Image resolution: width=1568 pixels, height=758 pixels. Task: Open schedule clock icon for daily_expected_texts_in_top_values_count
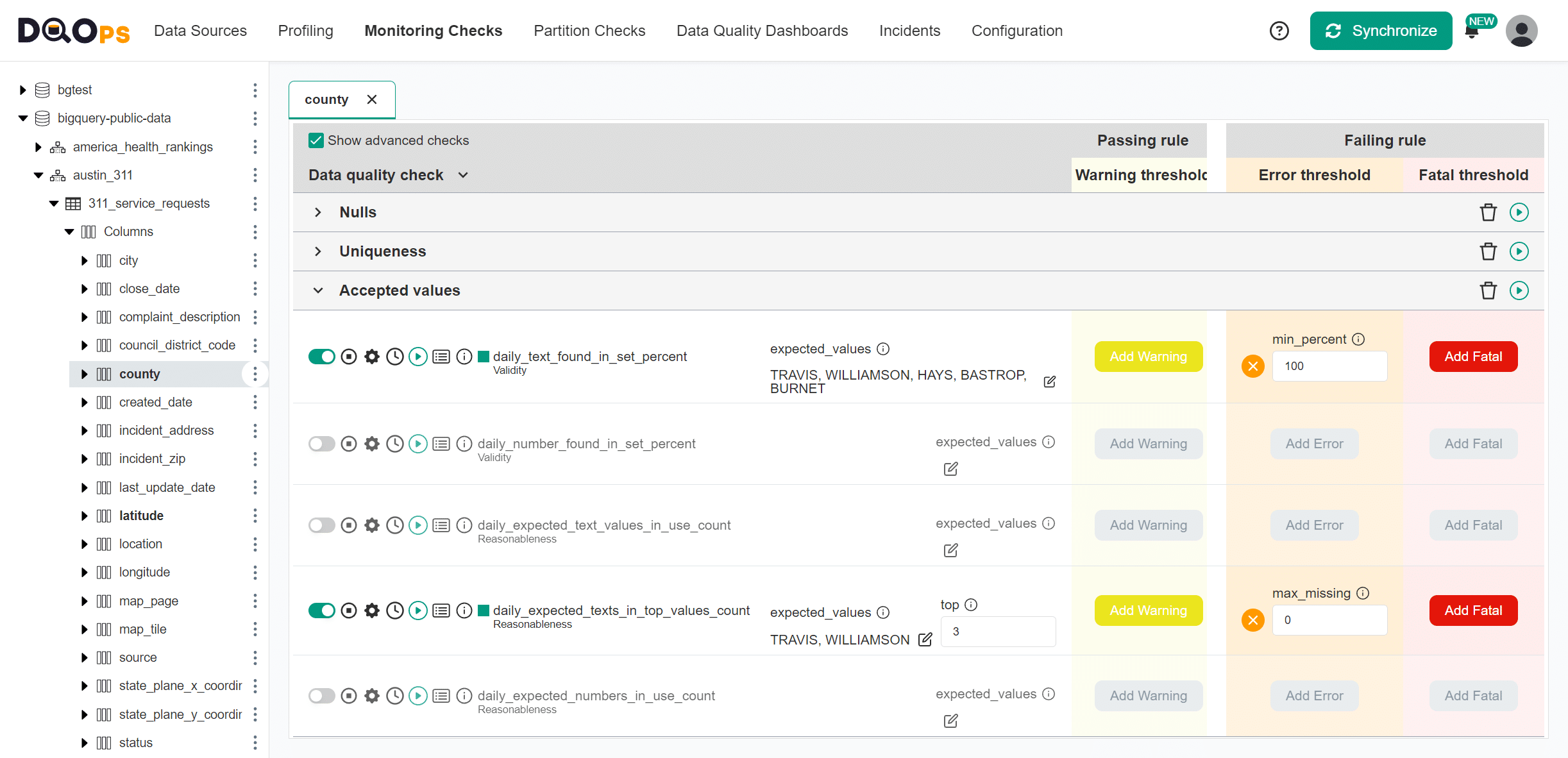click(x=395, y=611)
